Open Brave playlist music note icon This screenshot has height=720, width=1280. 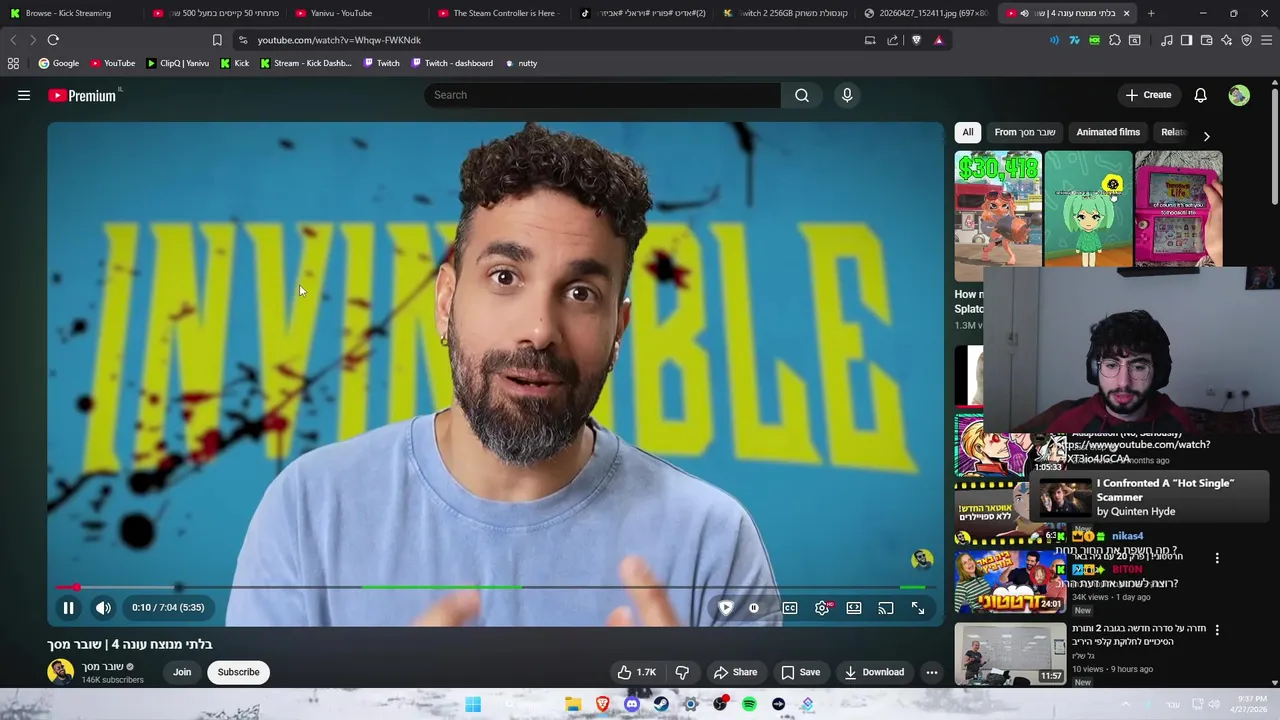tap(1167, 40)
